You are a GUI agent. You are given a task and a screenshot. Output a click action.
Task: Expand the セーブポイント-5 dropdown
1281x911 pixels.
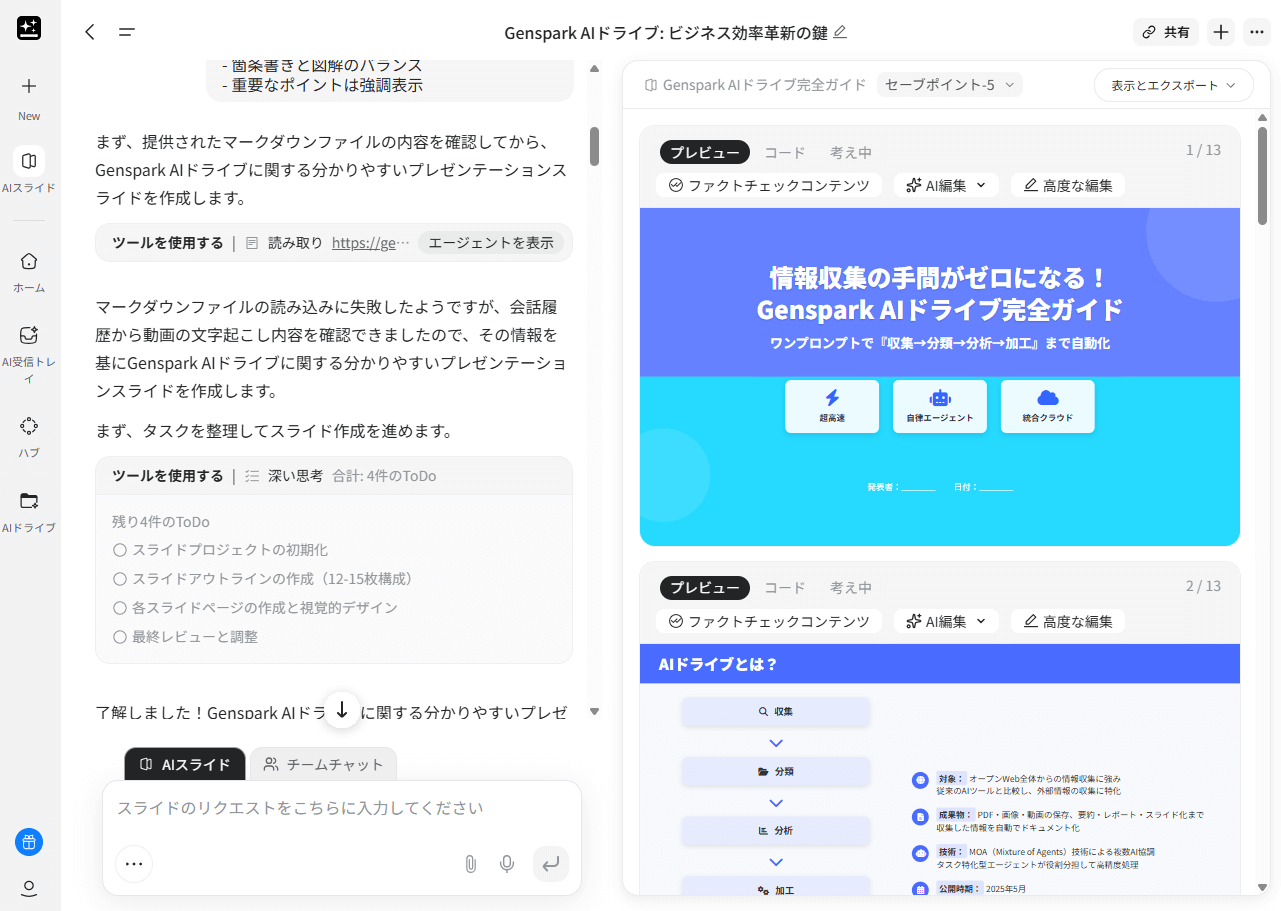[949, 85]
